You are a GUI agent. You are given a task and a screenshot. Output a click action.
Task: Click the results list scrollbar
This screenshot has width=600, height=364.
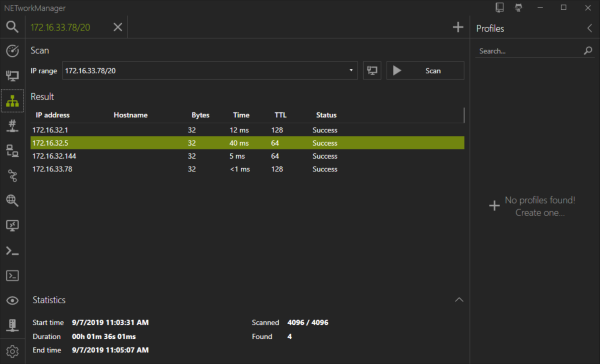tap(464, 115)
